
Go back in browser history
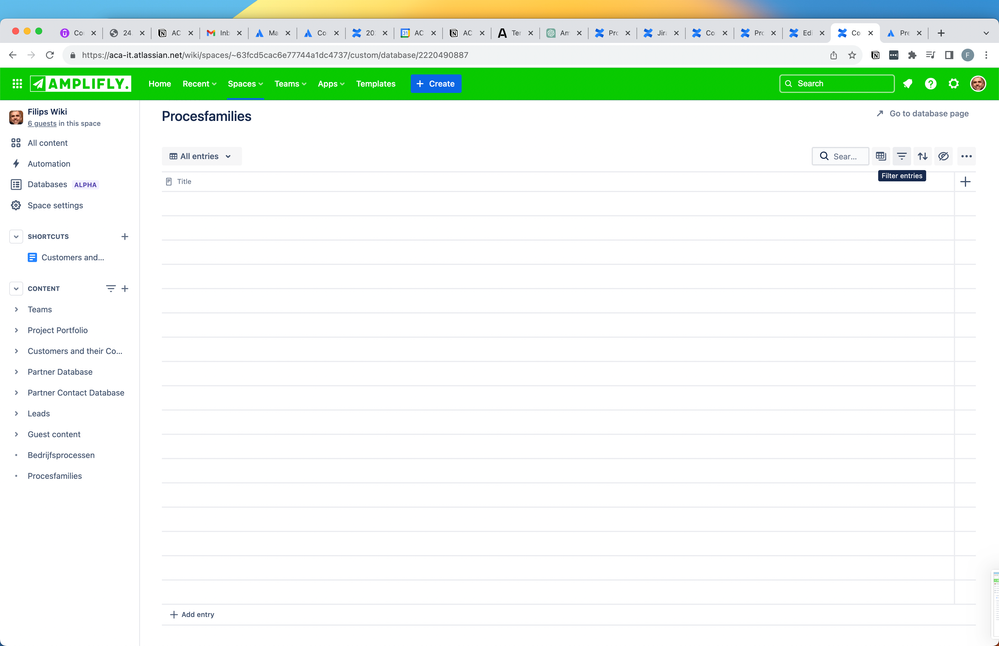(x=13, y=55)
